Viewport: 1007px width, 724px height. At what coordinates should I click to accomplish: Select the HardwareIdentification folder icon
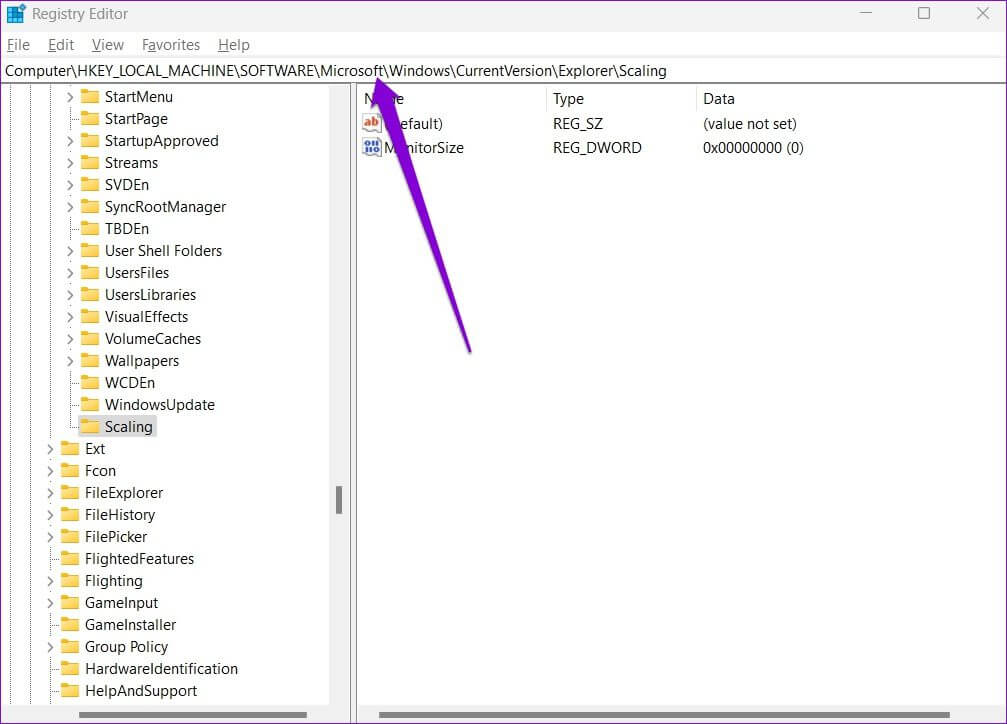coord(70,668)
